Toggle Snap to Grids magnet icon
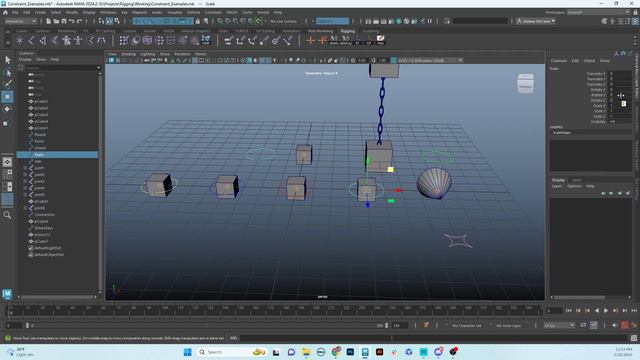 220,21
